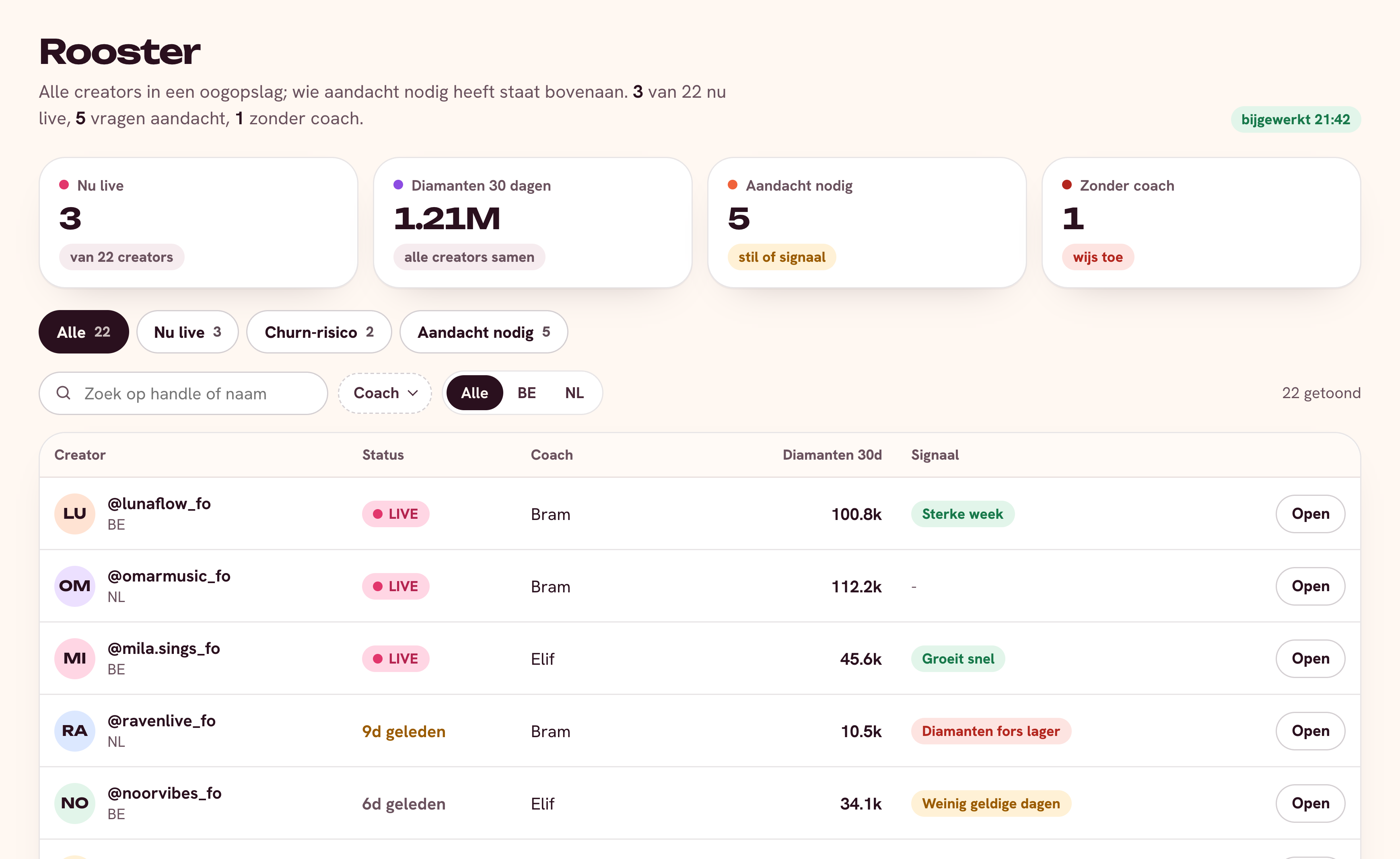
Task: Click the Diamanten 30d column header
Action: [832, 454]
